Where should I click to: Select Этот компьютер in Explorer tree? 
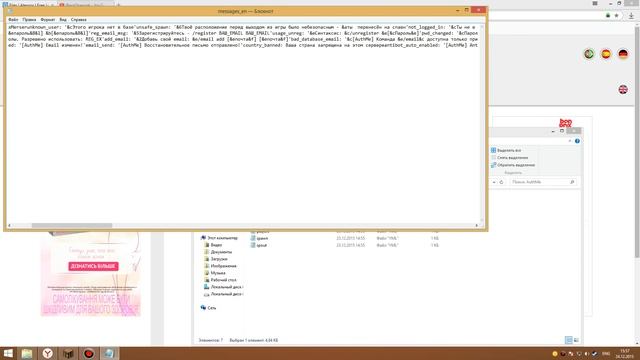click(x=219, y=238)
